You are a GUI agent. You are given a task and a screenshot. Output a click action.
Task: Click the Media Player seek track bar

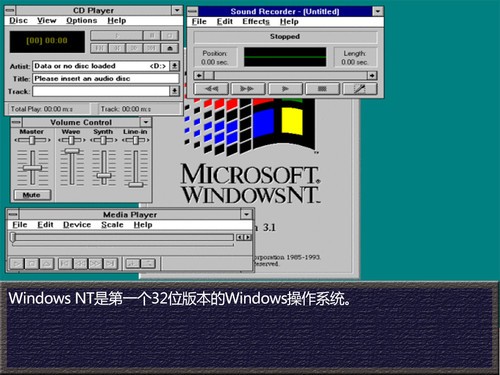coord(123,237)
